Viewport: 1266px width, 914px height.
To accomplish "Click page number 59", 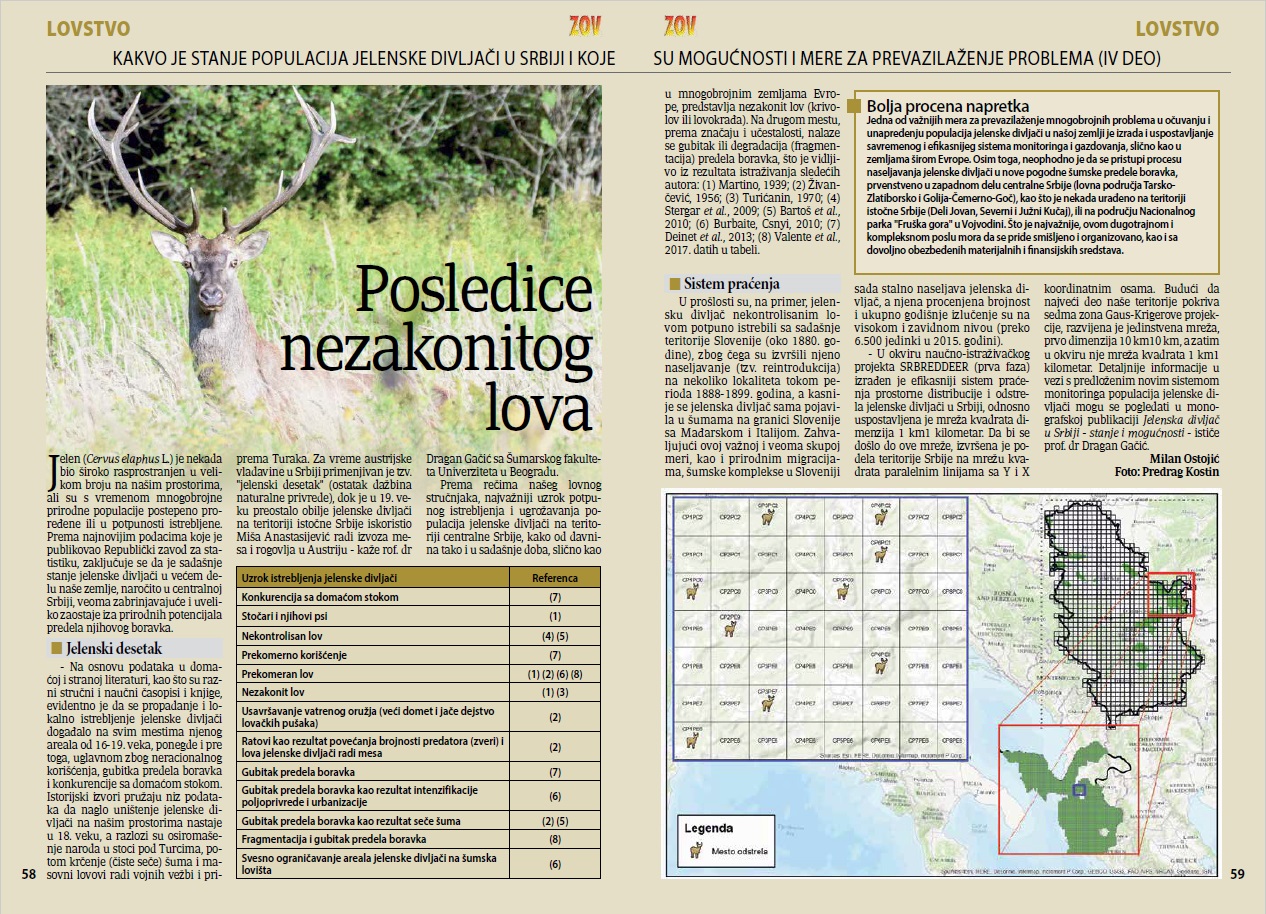I will pos(1237,873).
